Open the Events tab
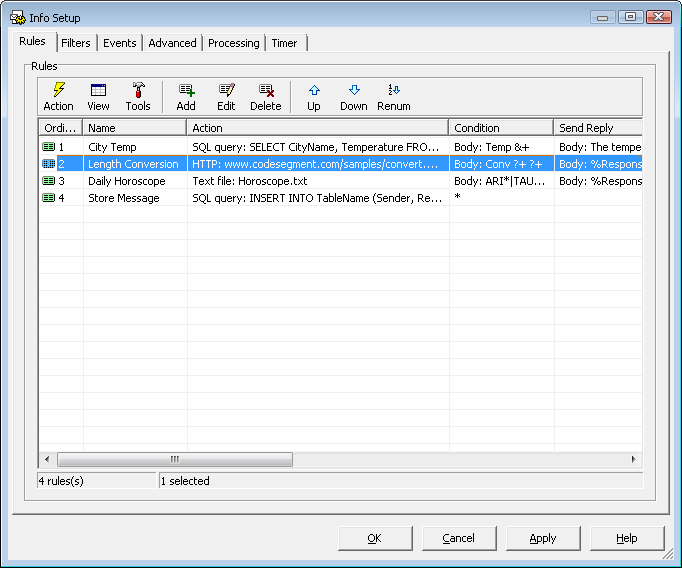Viewport: 682px width, 568px height. coord(120,43)
